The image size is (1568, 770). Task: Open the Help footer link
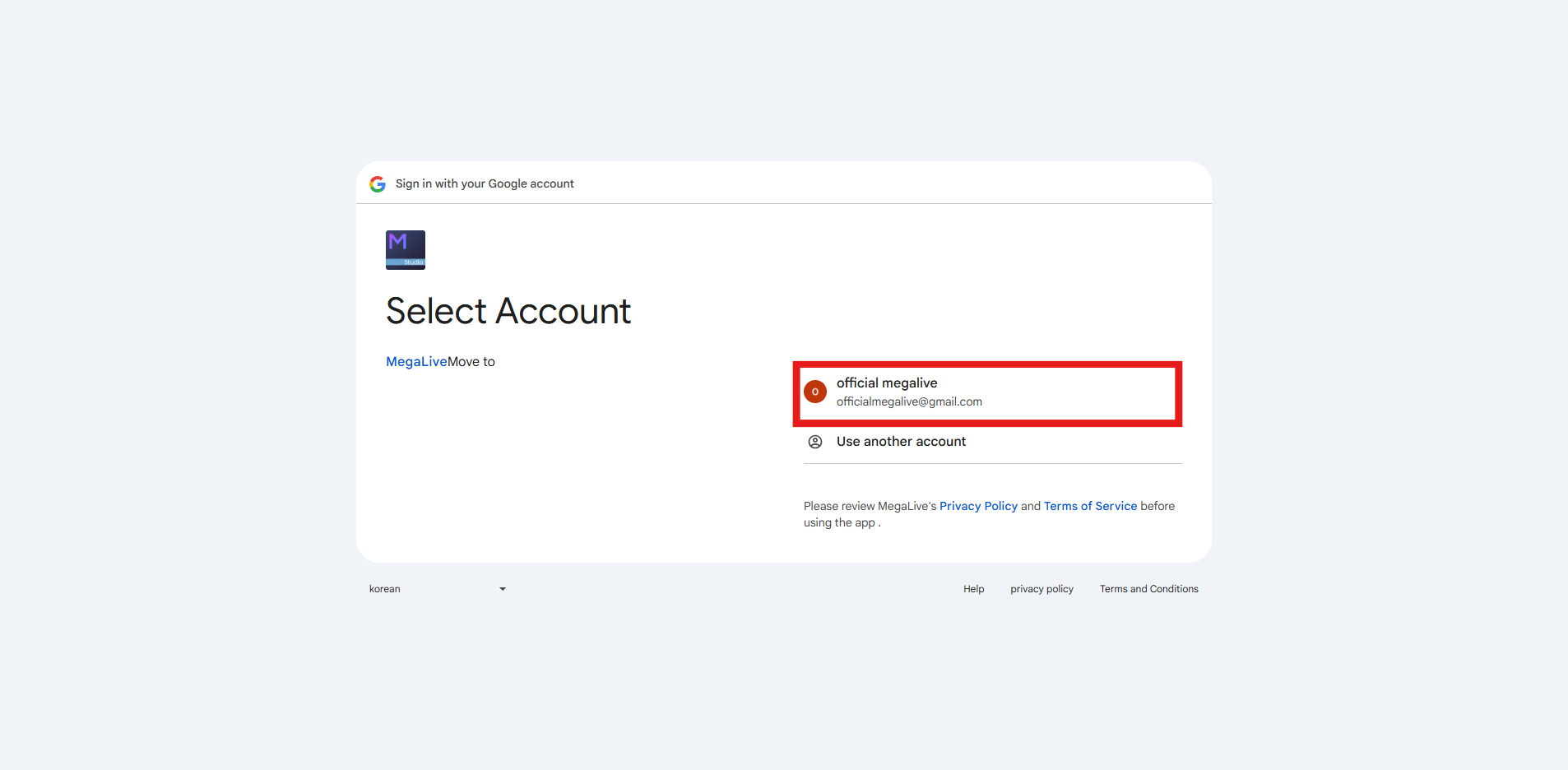973,589
